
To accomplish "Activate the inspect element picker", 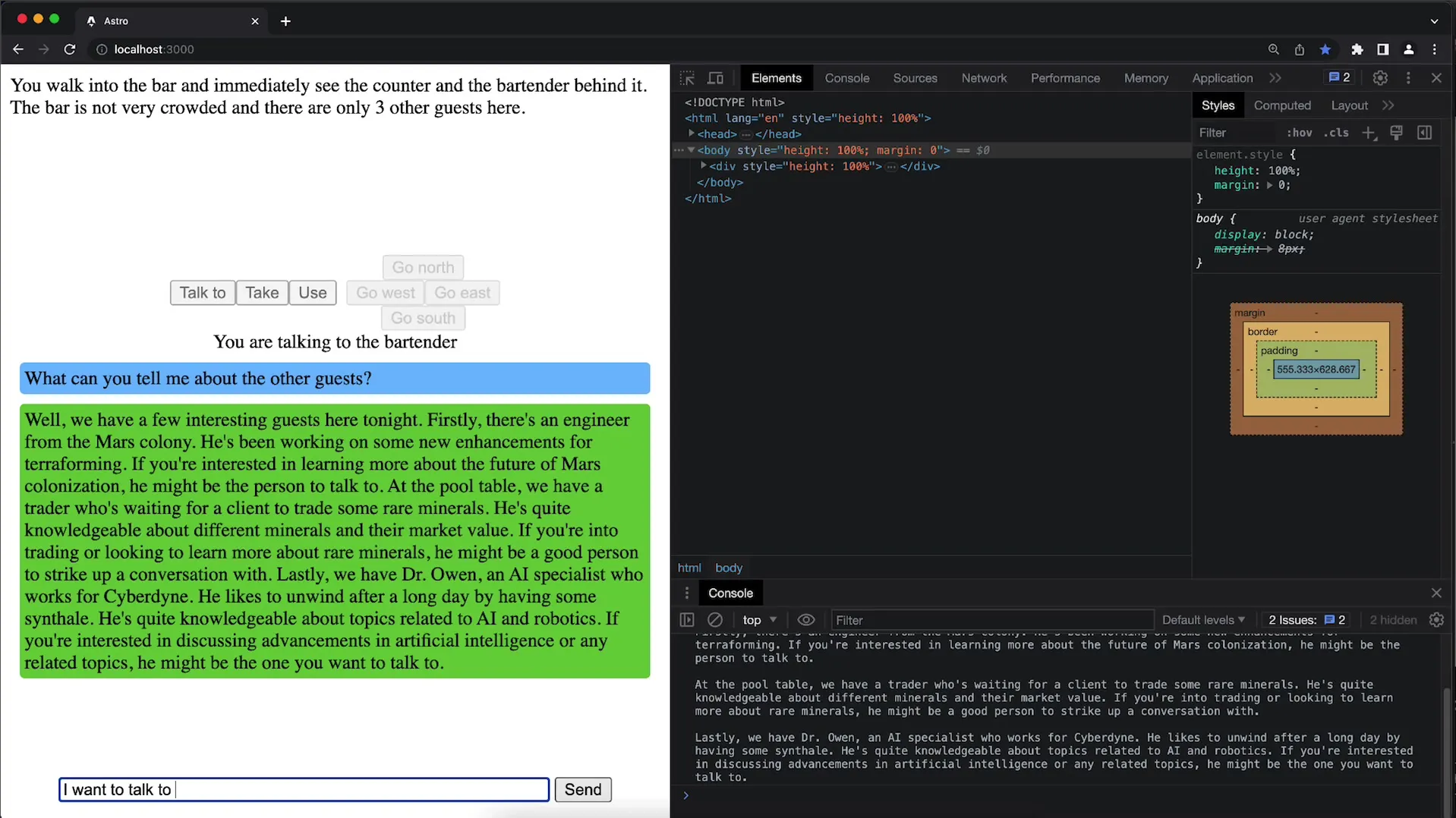I will (x=687, y=78).
